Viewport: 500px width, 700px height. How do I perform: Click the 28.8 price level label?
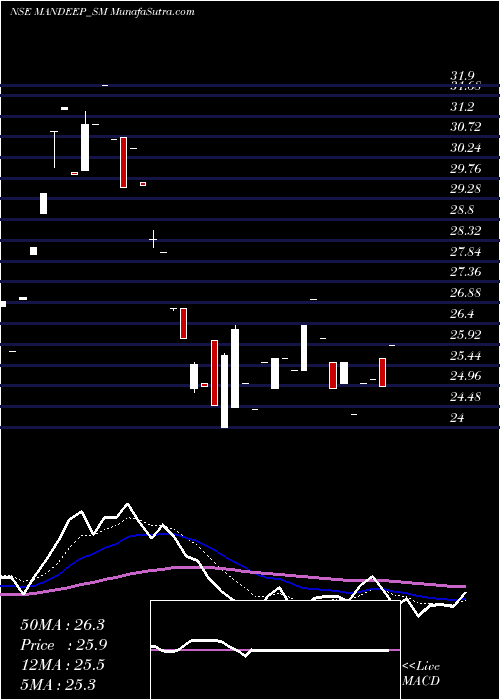pyautogui.click(x=462, y=210)
